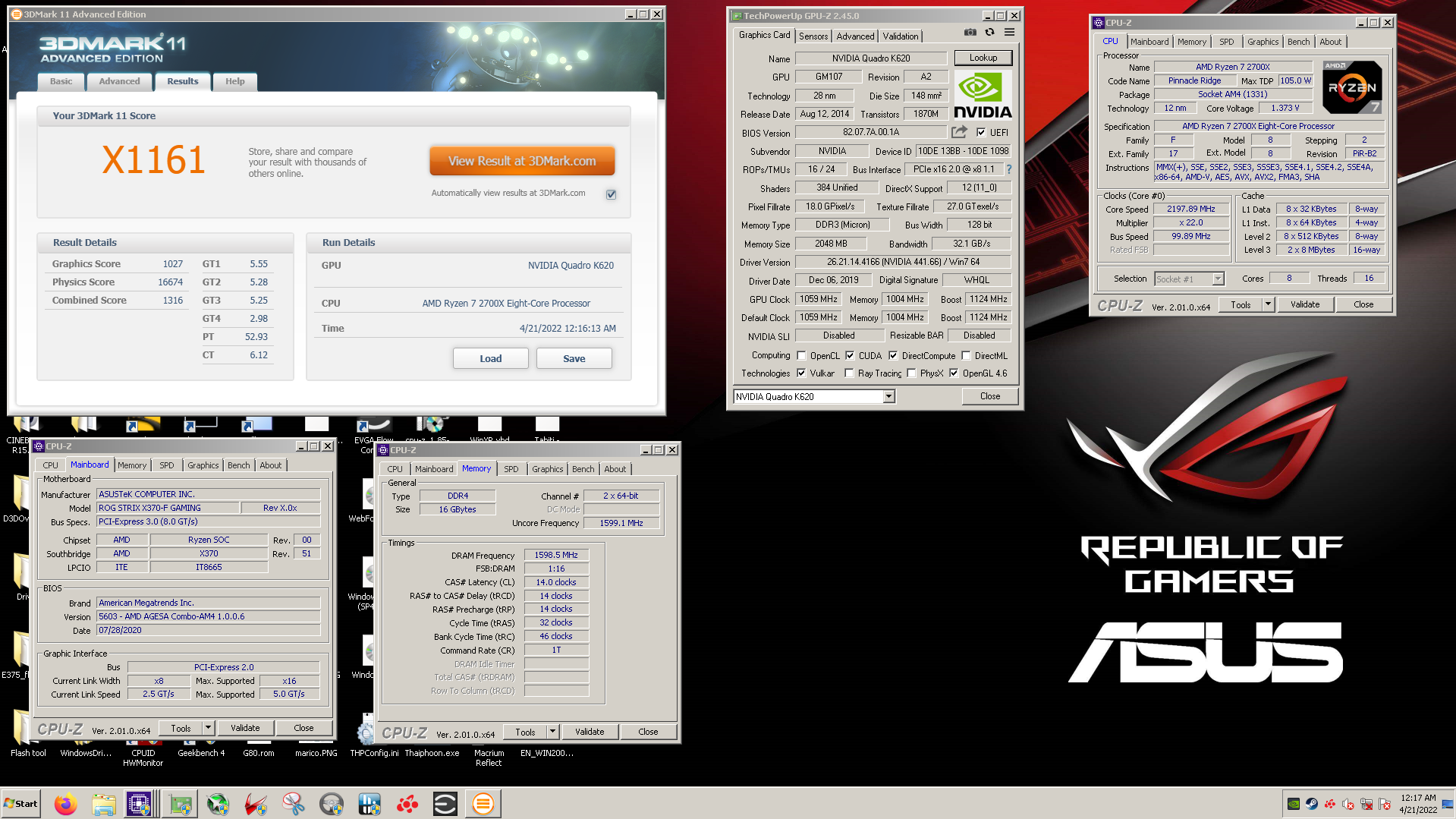Open Firefox from the taskbar
1456x819 pixels.
point(66,804)
